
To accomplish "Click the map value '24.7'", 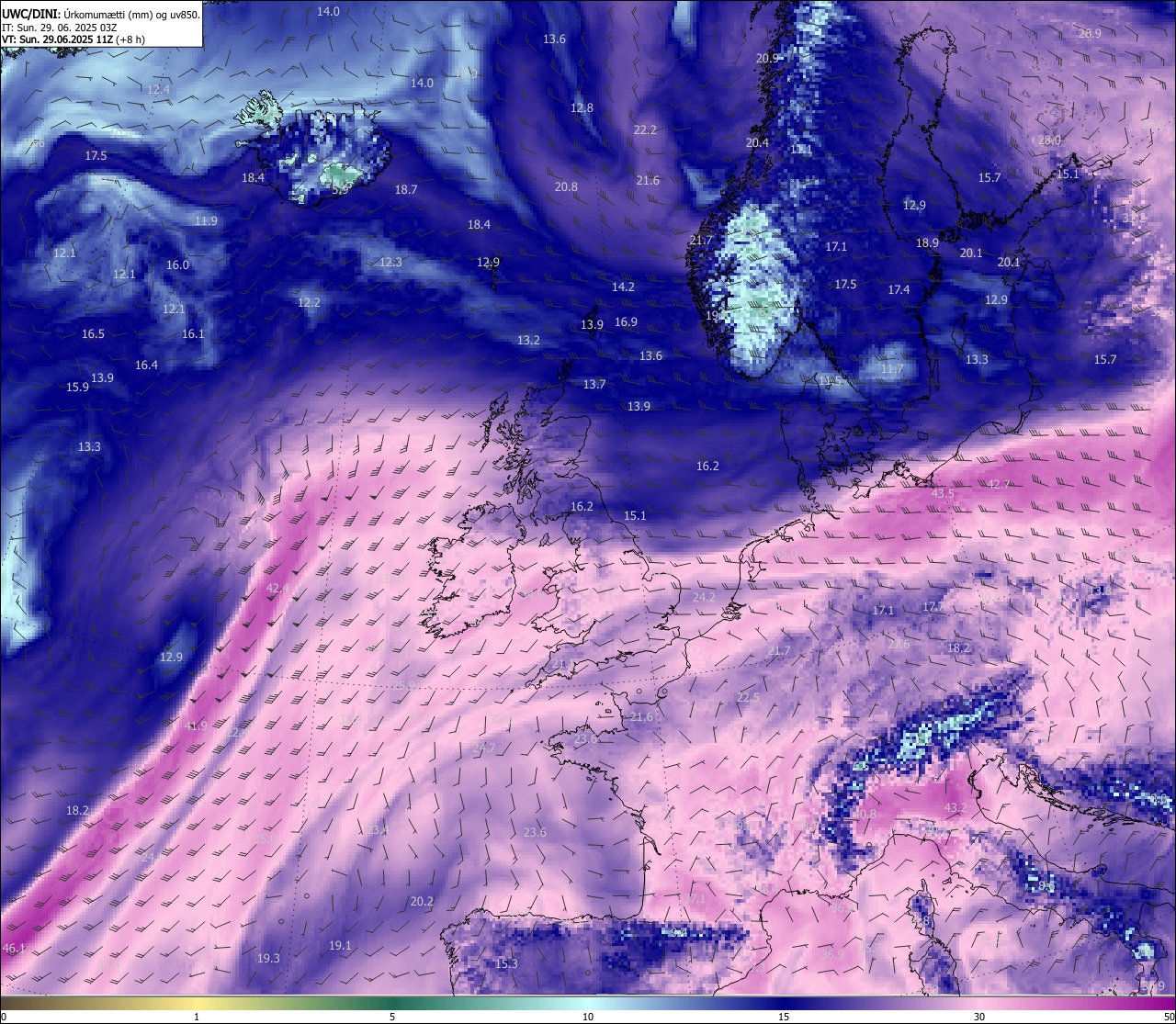I will (484, 748).
